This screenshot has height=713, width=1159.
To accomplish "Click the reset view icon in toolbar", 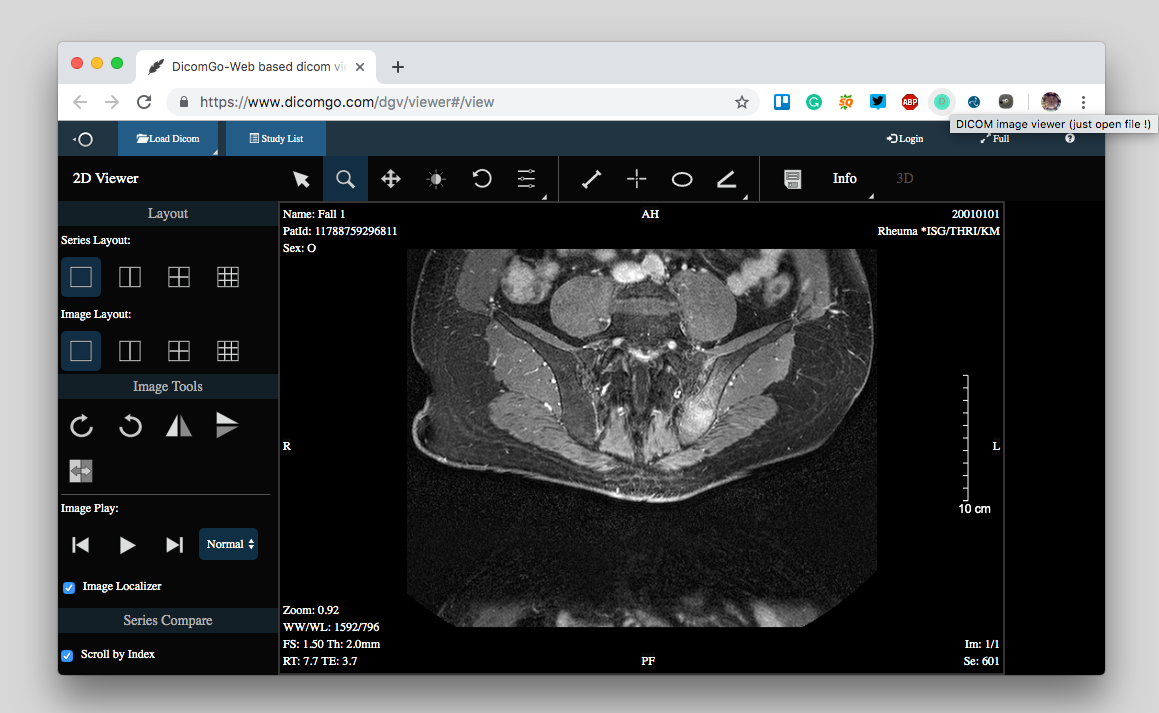I will click(482, 179).
